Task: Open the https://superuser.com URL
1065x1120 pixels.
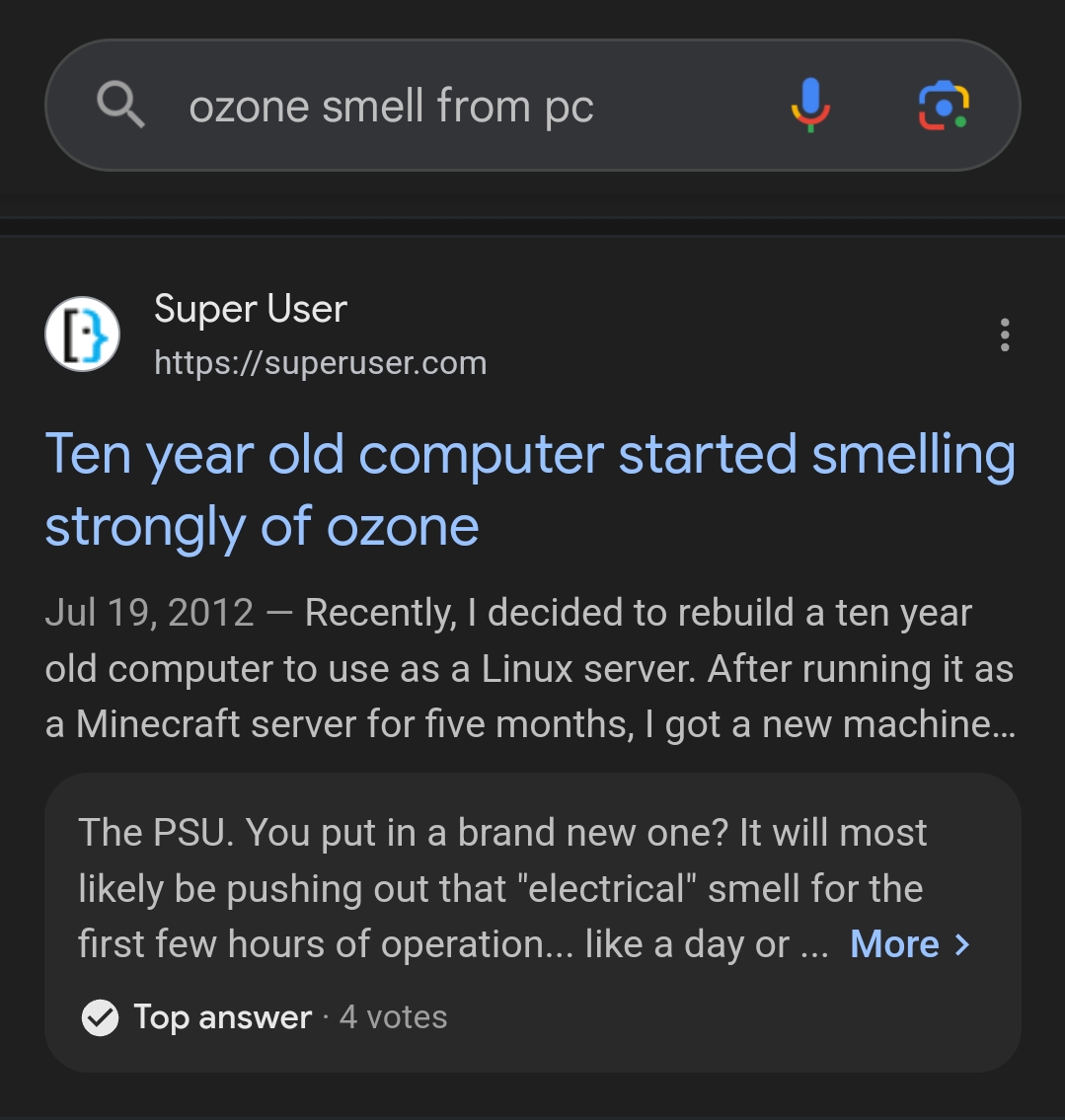Action: coord(321,363)
